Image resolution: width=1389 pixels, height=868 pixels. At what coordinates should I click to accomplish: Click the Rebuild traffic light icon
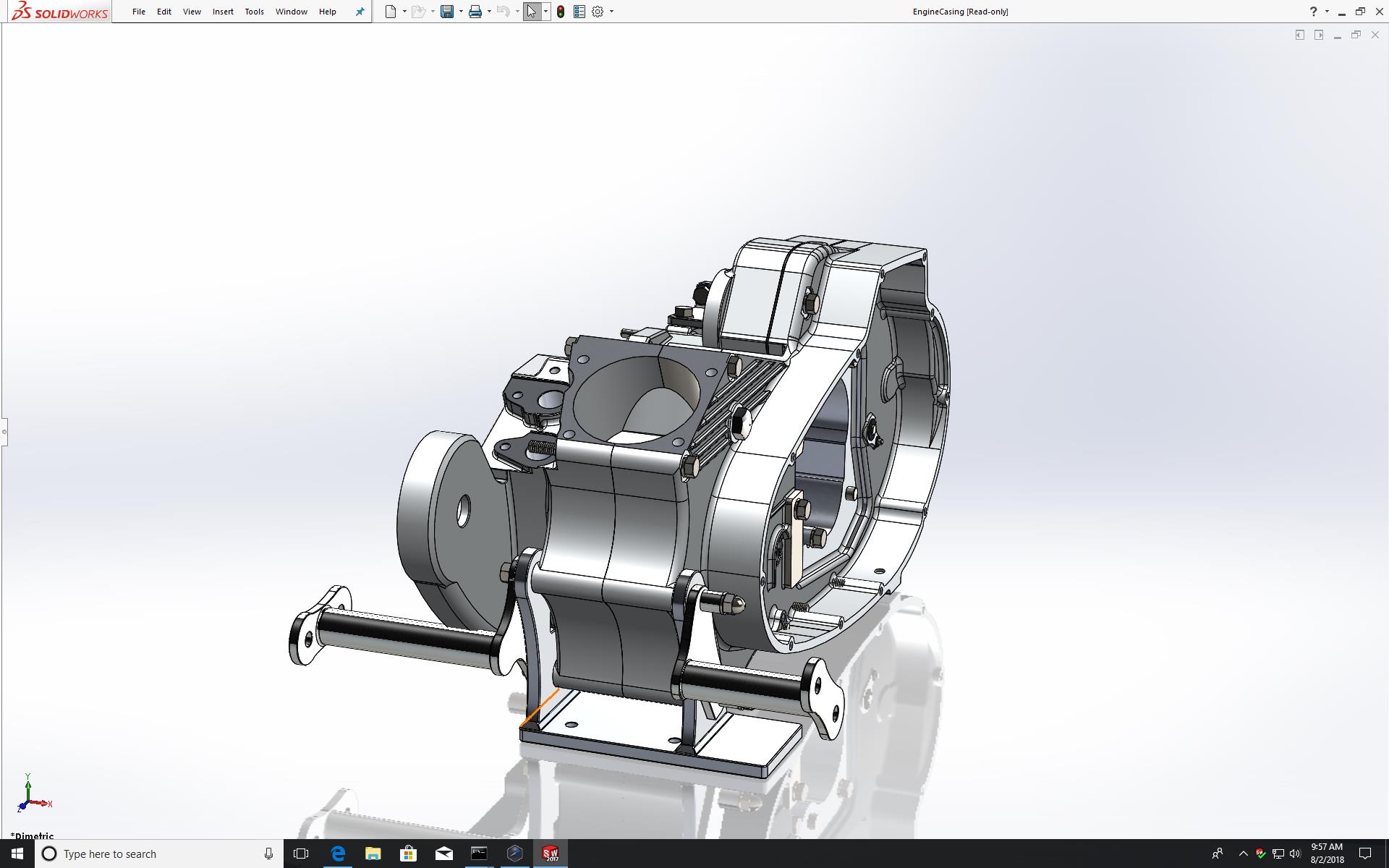(561, 12)
